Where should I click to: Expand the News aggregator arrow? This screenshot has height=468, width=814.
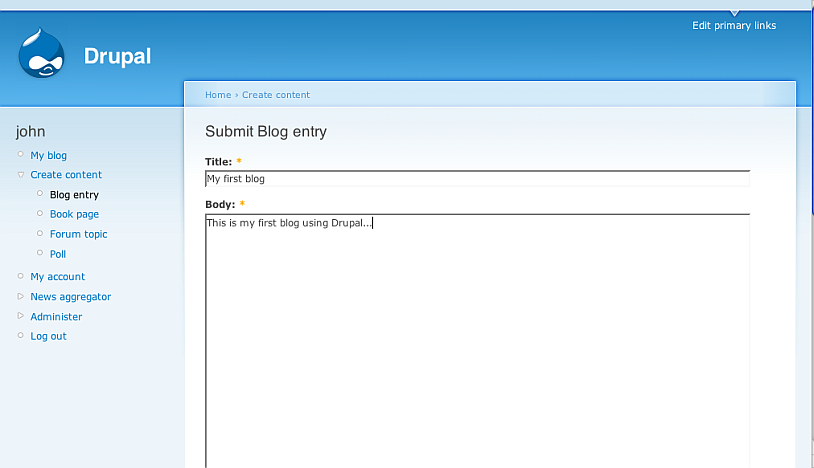[x=21, y=297]
